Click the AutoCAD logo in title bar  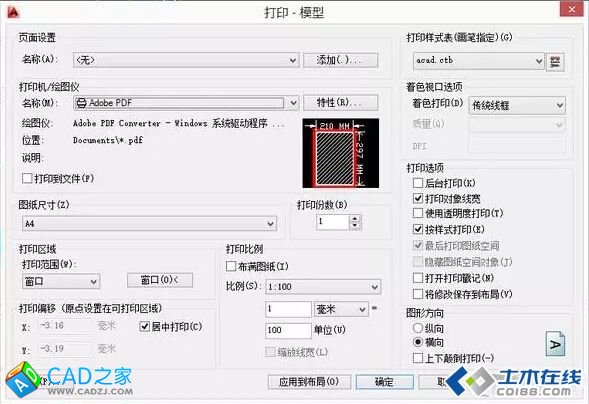[13, 12]
